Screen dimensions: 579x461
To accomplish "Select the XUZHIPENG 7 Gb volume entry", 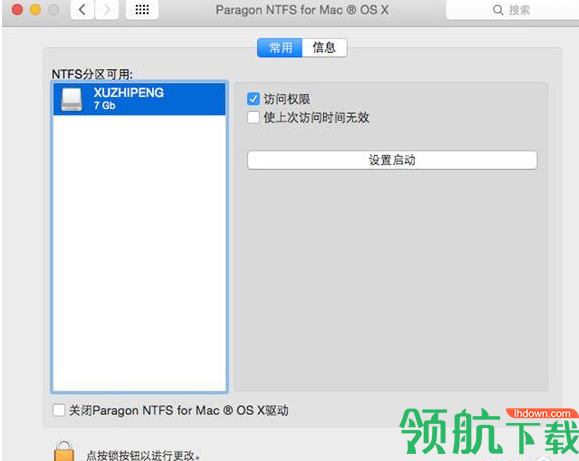I will (x=140, y=99).
